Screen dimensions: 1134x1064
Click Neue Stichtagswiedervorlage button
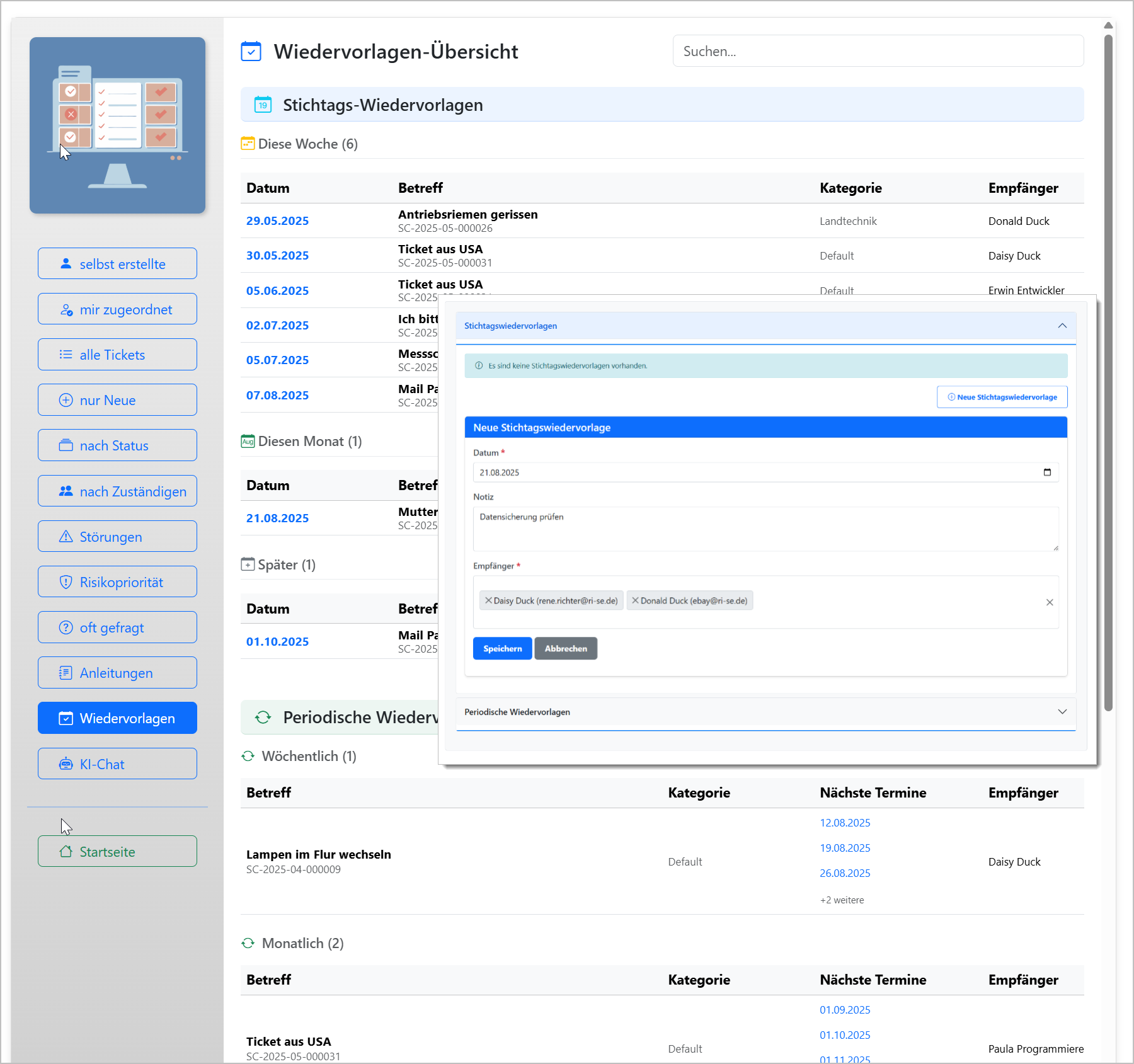(1002, 397)
